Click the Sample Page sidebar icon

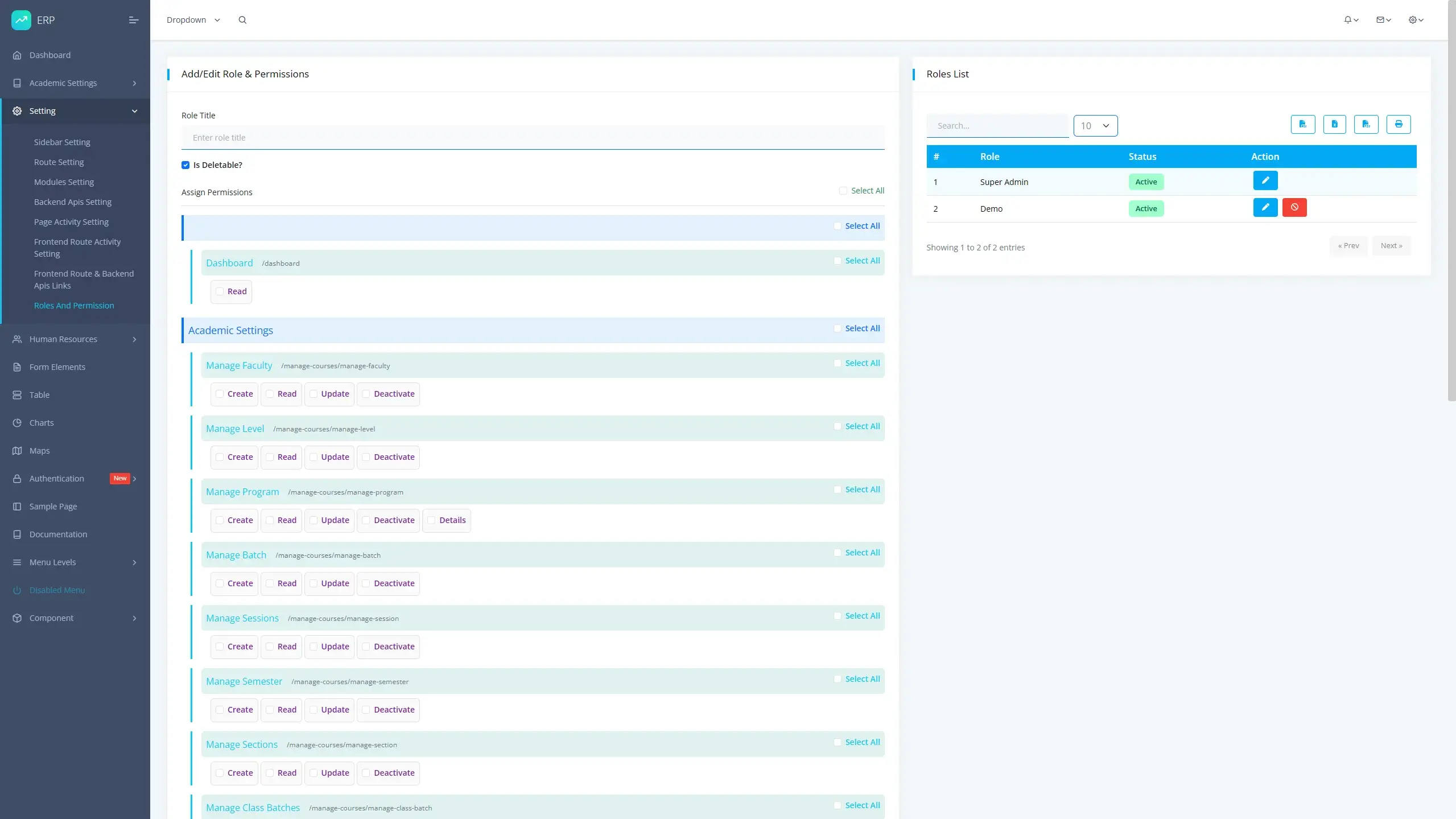pos(17,507)
